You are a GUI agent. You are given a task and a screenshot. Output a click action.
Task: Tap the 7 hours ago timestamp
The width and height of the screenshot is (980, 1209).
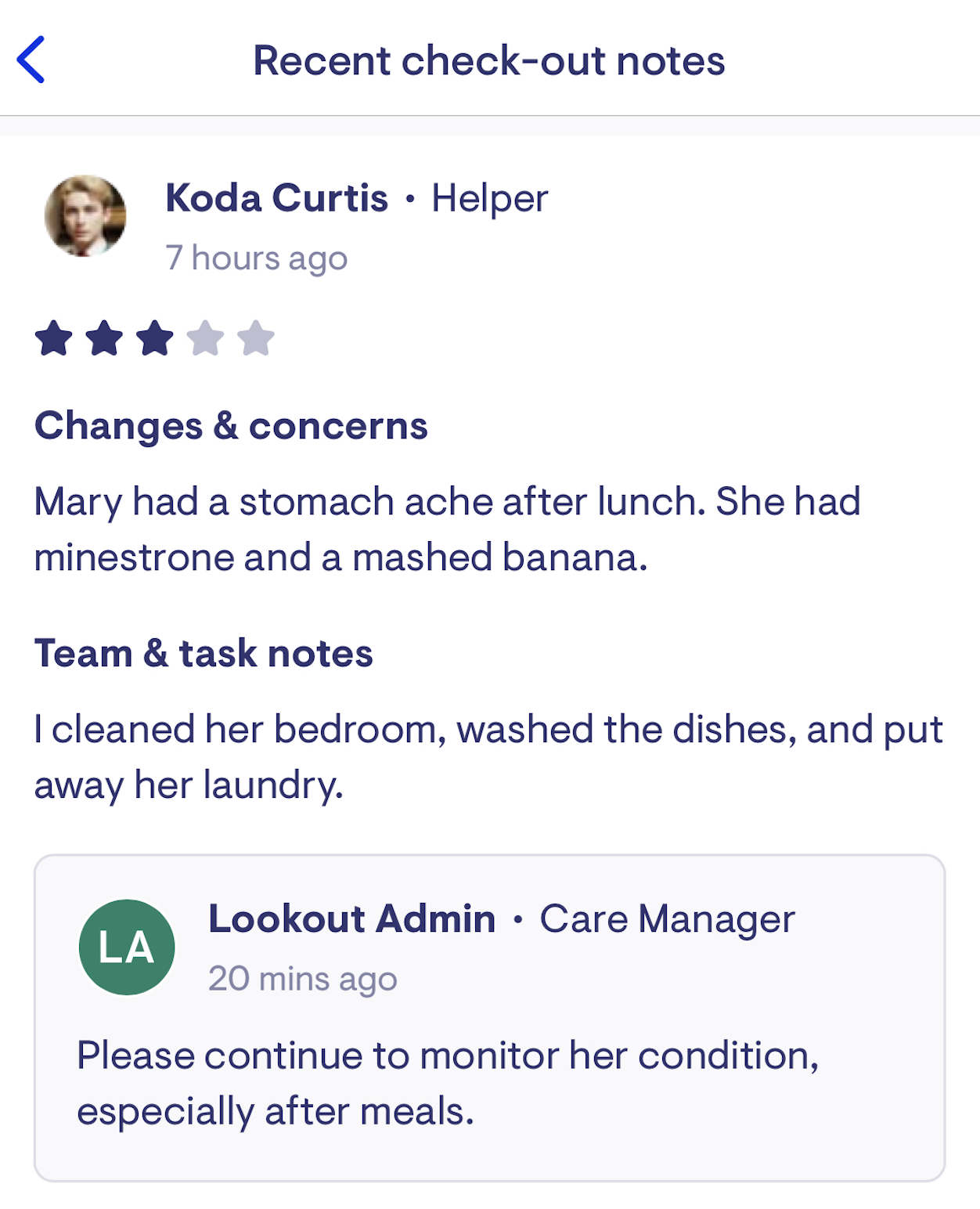pos(257,258)
